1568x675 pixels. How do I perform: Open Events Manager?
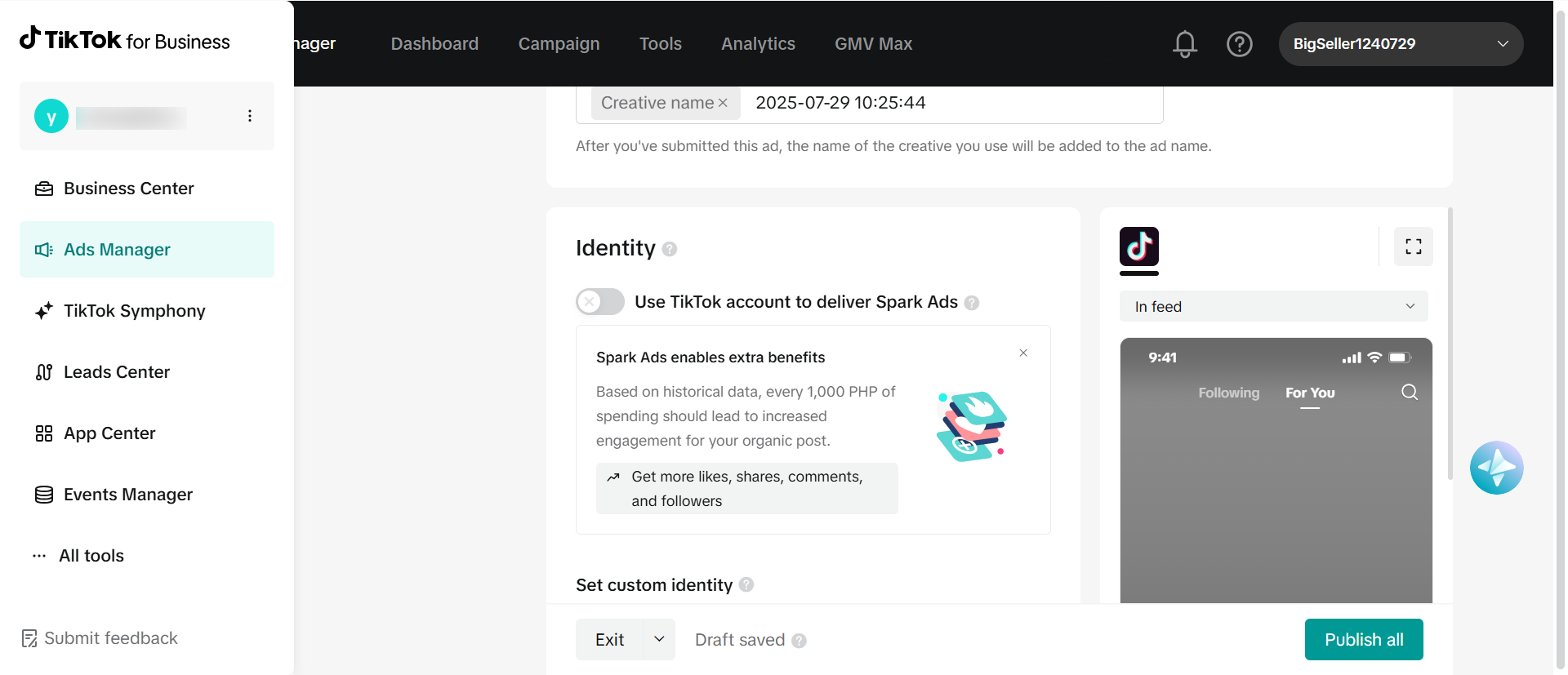click(147, 495)
